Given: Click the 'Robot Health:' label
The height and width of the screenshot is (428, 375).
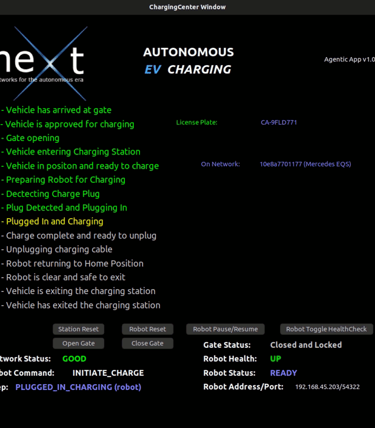Looking at the screenshot, I should 230,359.
